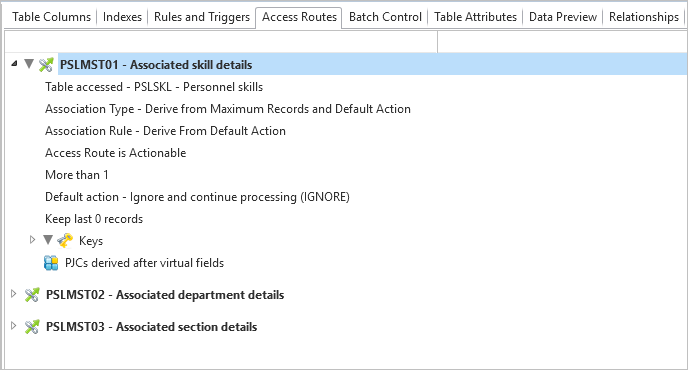Switch to the Table Columns tab

51,17
